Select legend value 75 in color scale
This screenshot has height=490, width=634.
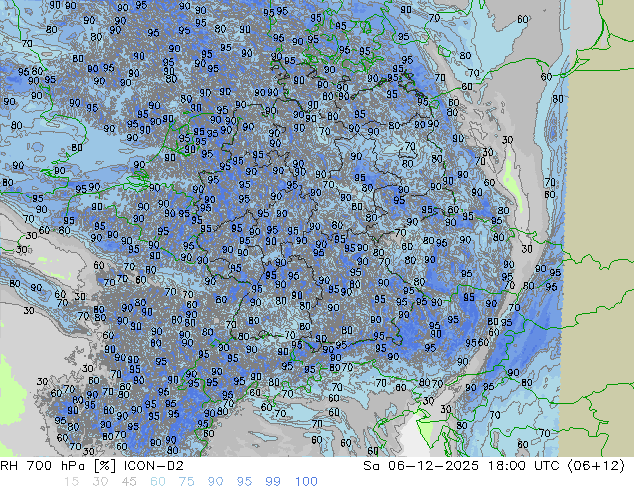tap(186, 482)
